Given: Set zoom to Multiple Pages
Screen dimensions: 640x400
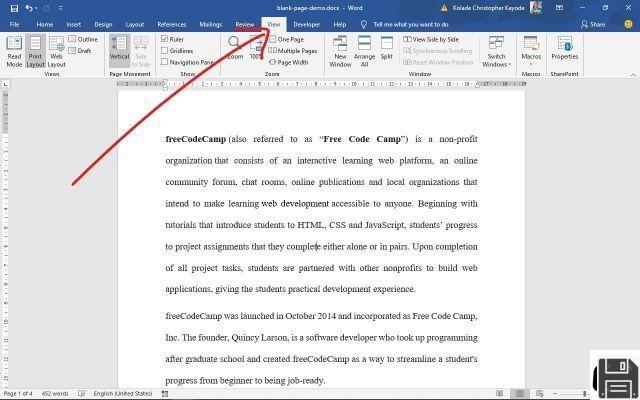Looking at the screenshot, I should pos(293,51).
